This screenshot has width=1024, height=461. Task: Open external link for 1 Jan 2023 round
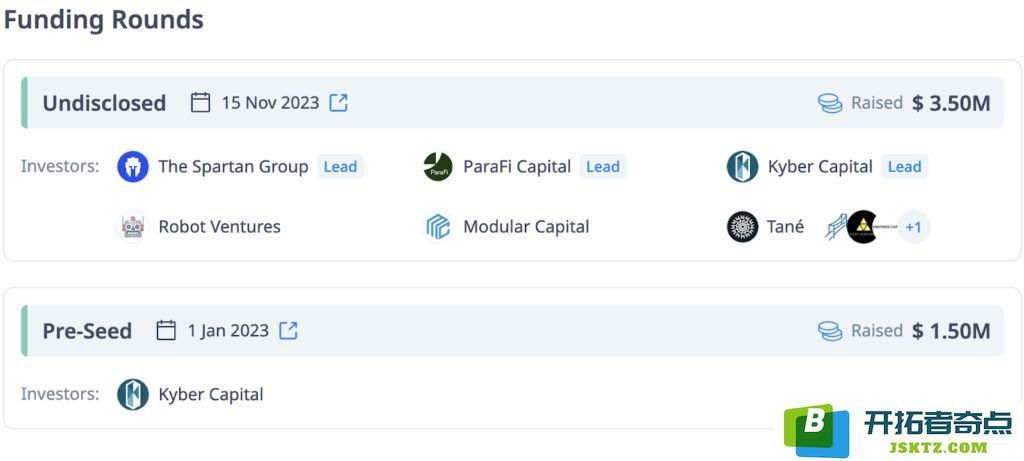[x=289, y=330]
